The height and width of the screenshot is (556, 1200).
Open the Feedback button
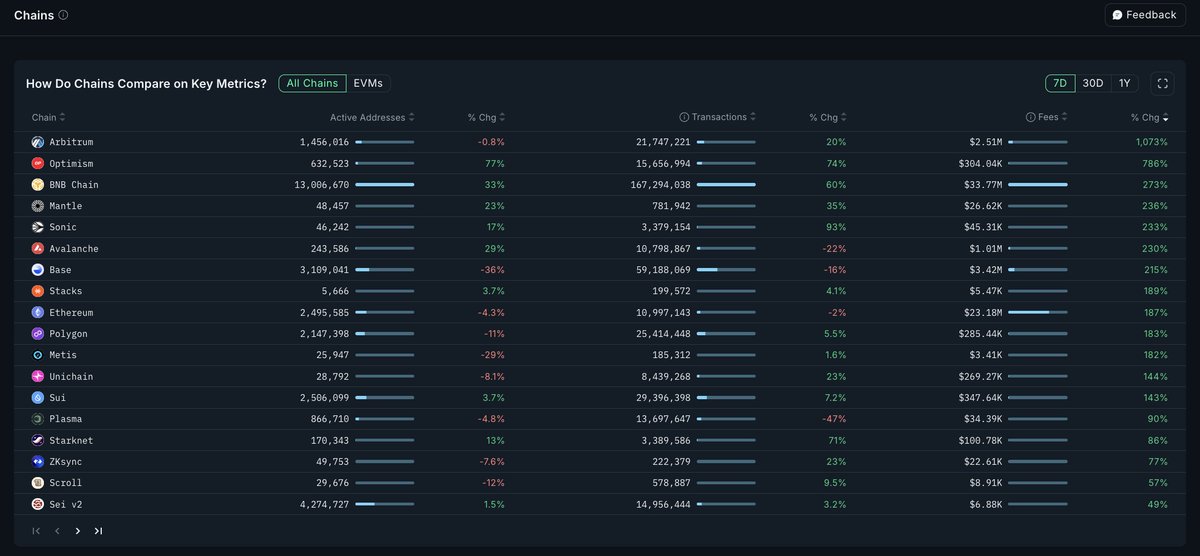click(1144, 15)
